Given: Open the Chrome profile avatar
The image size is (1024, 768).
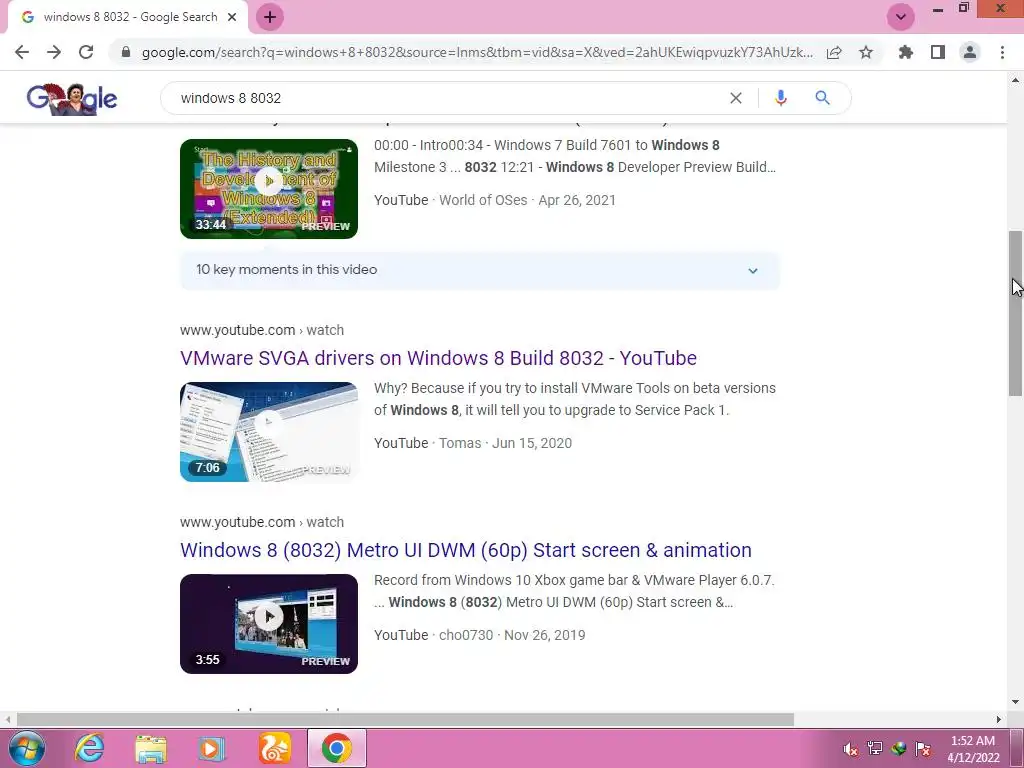Looking at the screenshot, I should pos(970,52).
